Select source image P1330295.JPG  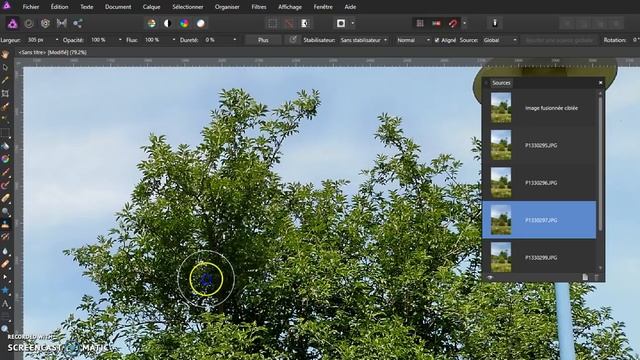point(539,145)
